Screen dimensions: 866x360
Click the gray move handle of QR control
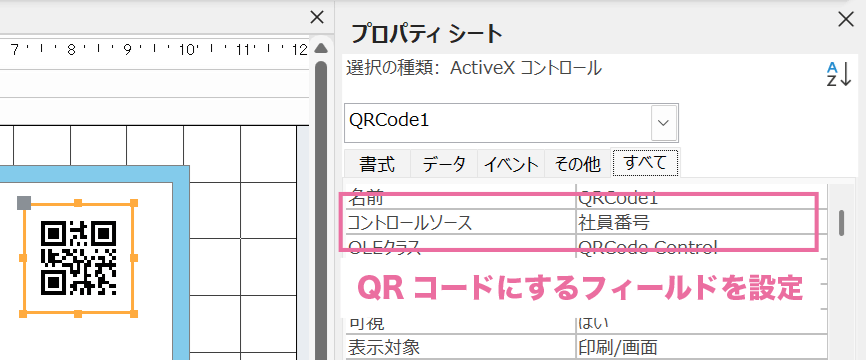[x=24, y=203]
